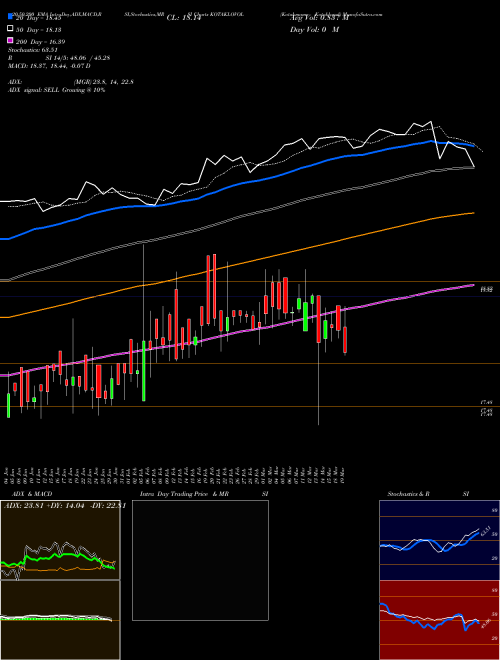Click the blue Stochastics chart panel
Screen dimensions: 500x660
click(x=439, y=540)
